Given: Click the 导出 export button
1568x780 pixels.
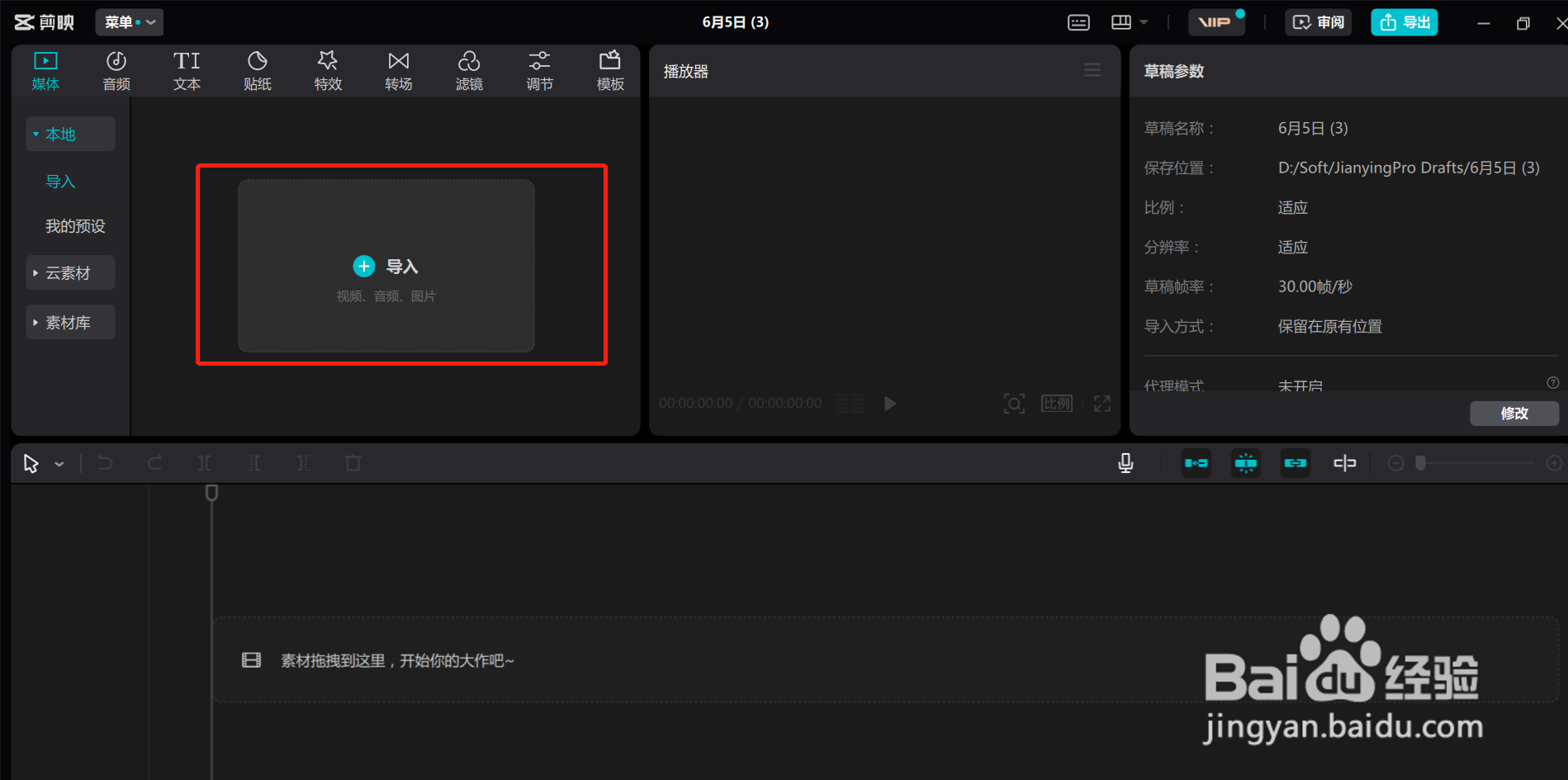Looking at the screenshot, I should (x=1405, y=22).
